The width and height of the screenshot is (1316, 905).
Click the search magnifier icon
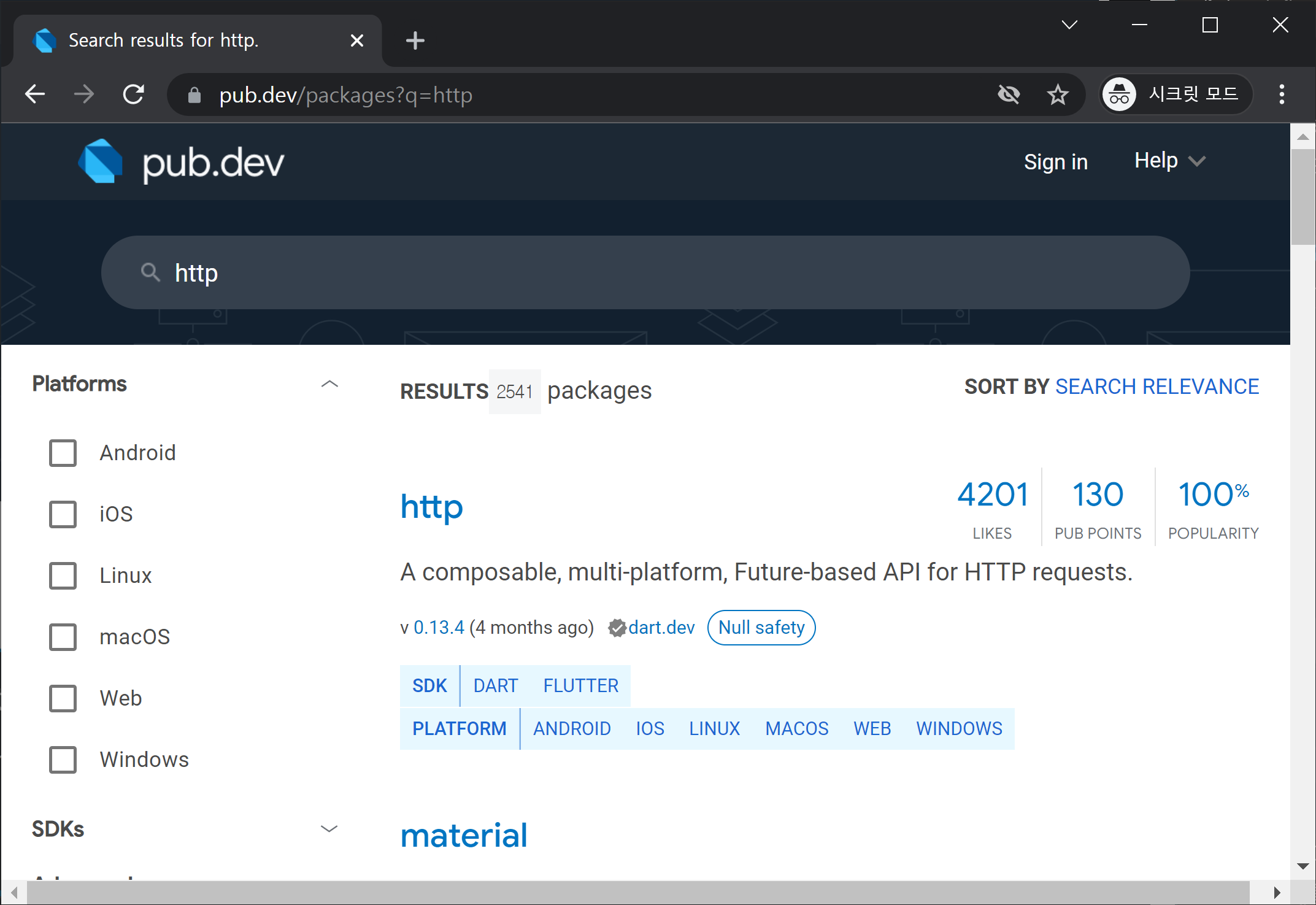coord(150,272)
